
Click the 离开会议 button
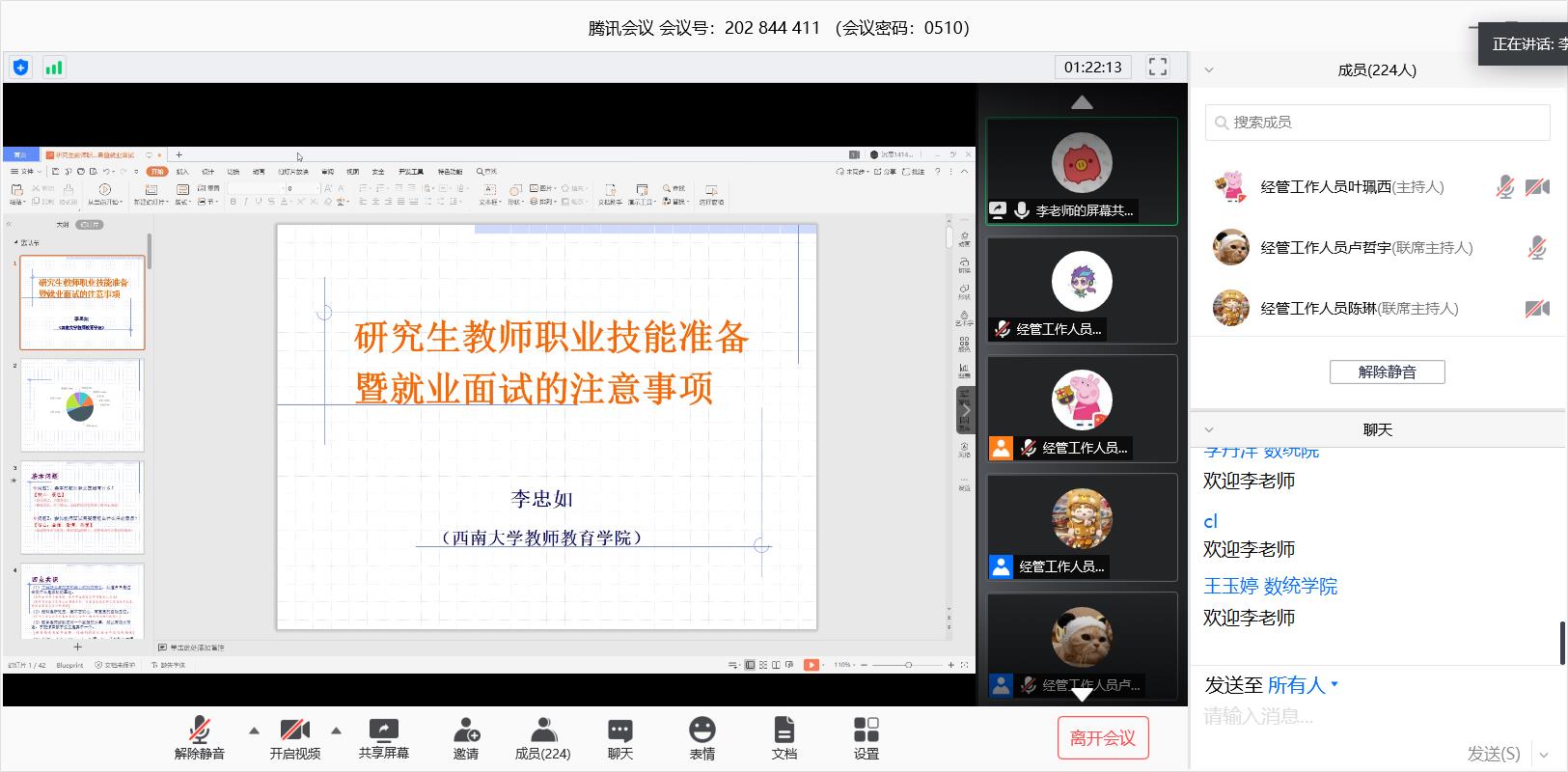[x=1102, y=738]
